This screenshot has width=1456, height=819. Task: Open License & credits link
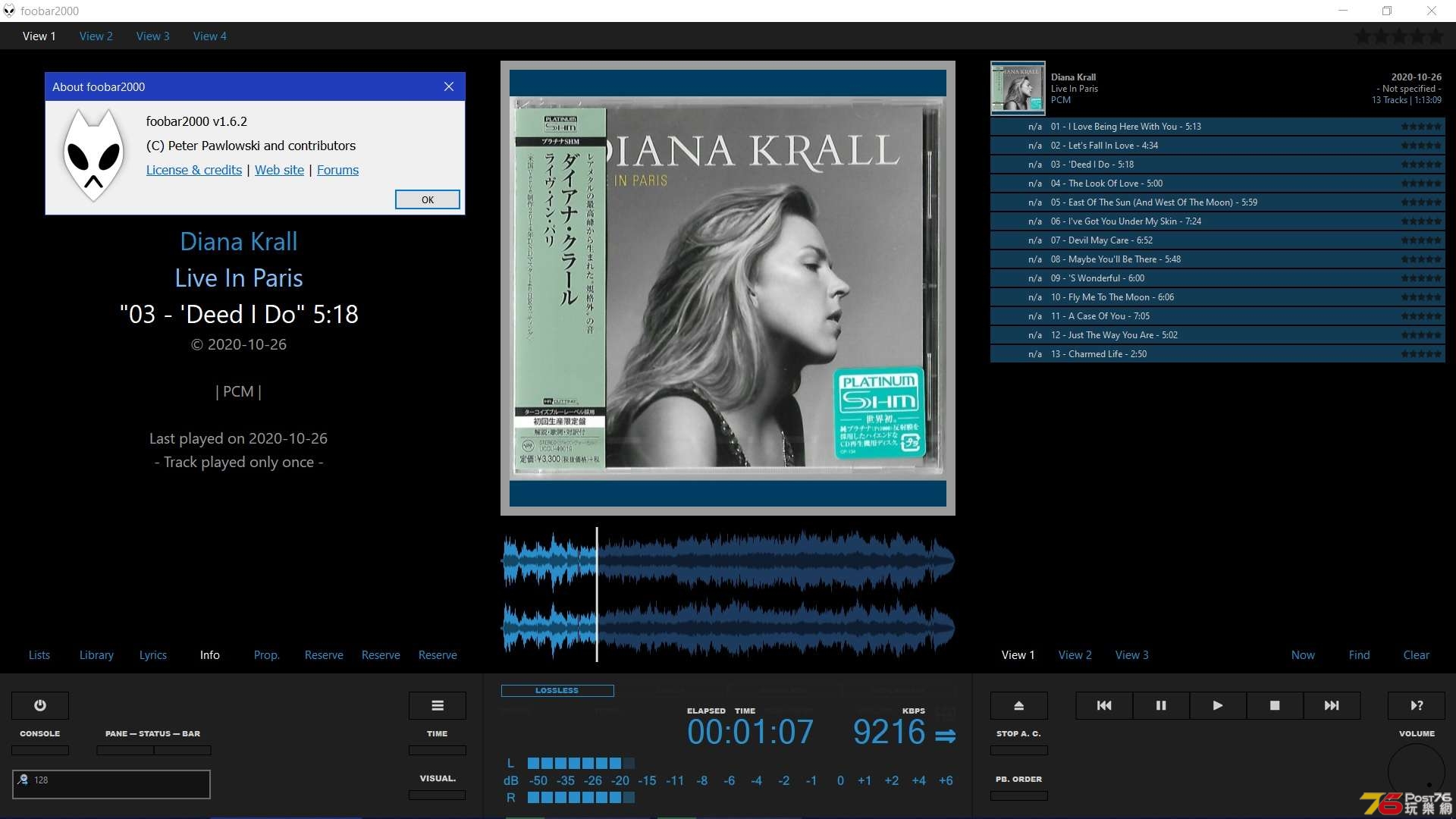[194, 170]
